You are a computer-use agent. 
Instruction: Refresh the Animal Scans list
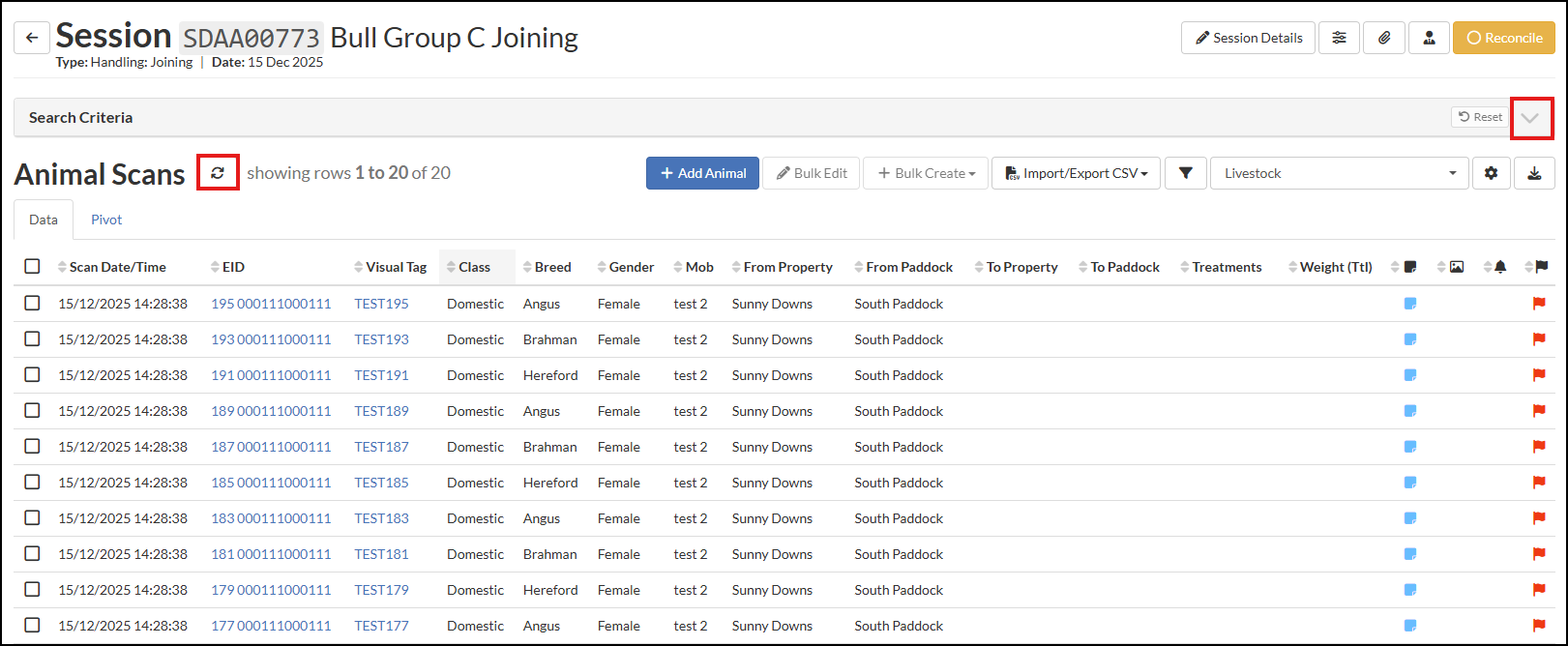[x=218, y=172]
